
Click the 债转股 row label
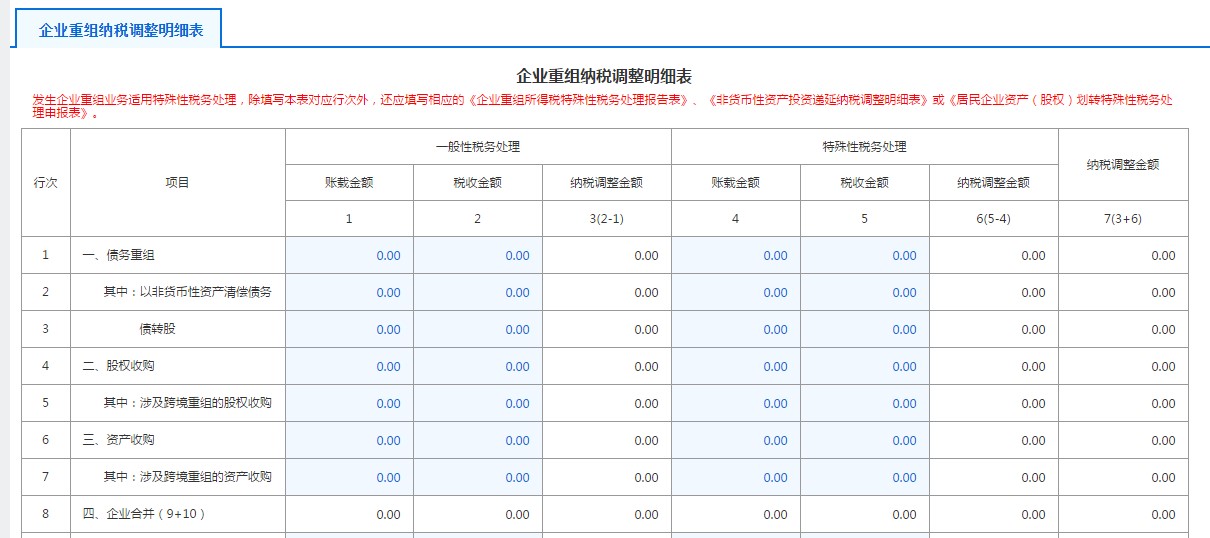pyautogui.click(x=158, y=329)
